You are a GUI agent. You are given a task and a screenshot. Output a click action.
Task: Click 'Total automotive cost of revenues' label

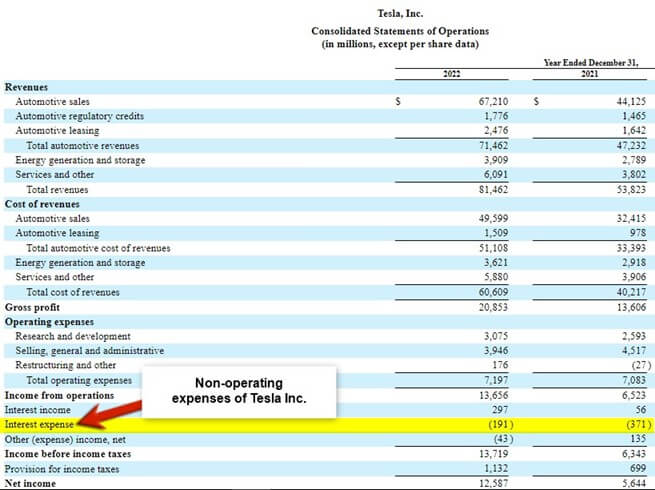point(99,248)
